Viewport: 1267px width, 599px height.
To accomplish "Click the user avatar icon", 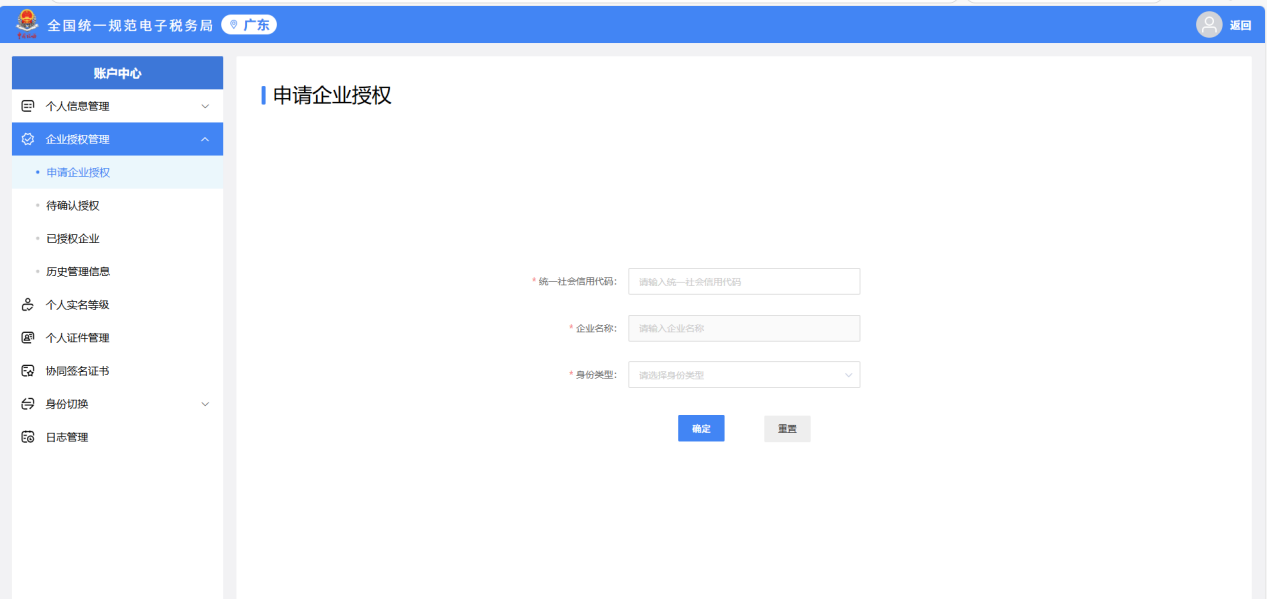I will (x=1209, y=25).
